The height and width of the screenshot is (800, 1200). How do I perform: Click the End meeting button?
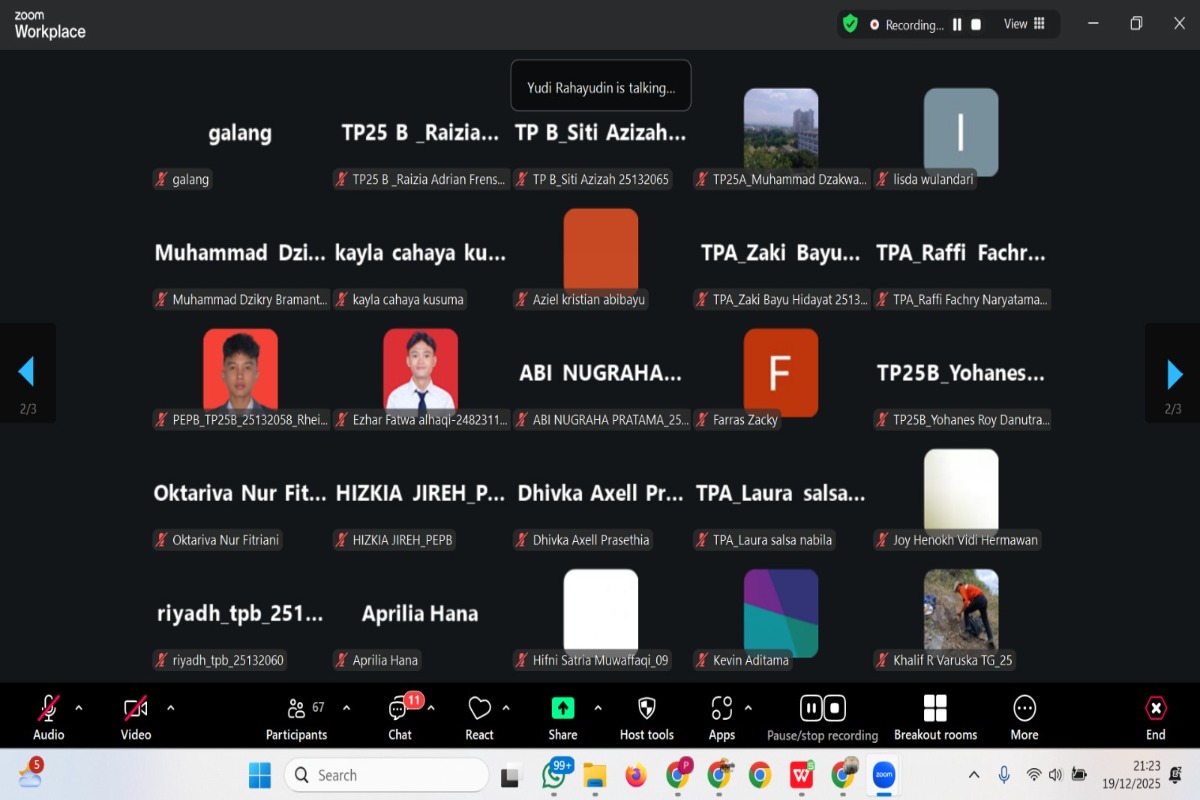click(x=1155, y=718)
